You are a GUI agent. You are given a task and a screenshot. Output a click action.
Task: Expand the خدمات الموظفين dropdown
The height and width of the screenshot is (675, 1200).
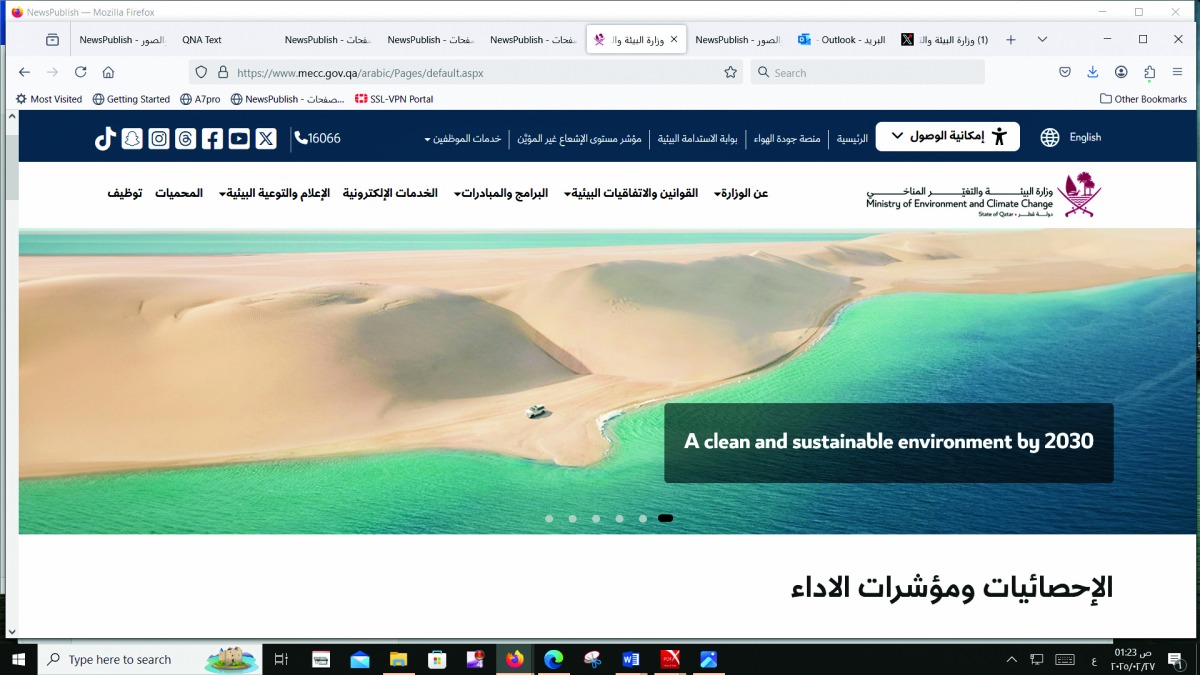click(463, 138)
